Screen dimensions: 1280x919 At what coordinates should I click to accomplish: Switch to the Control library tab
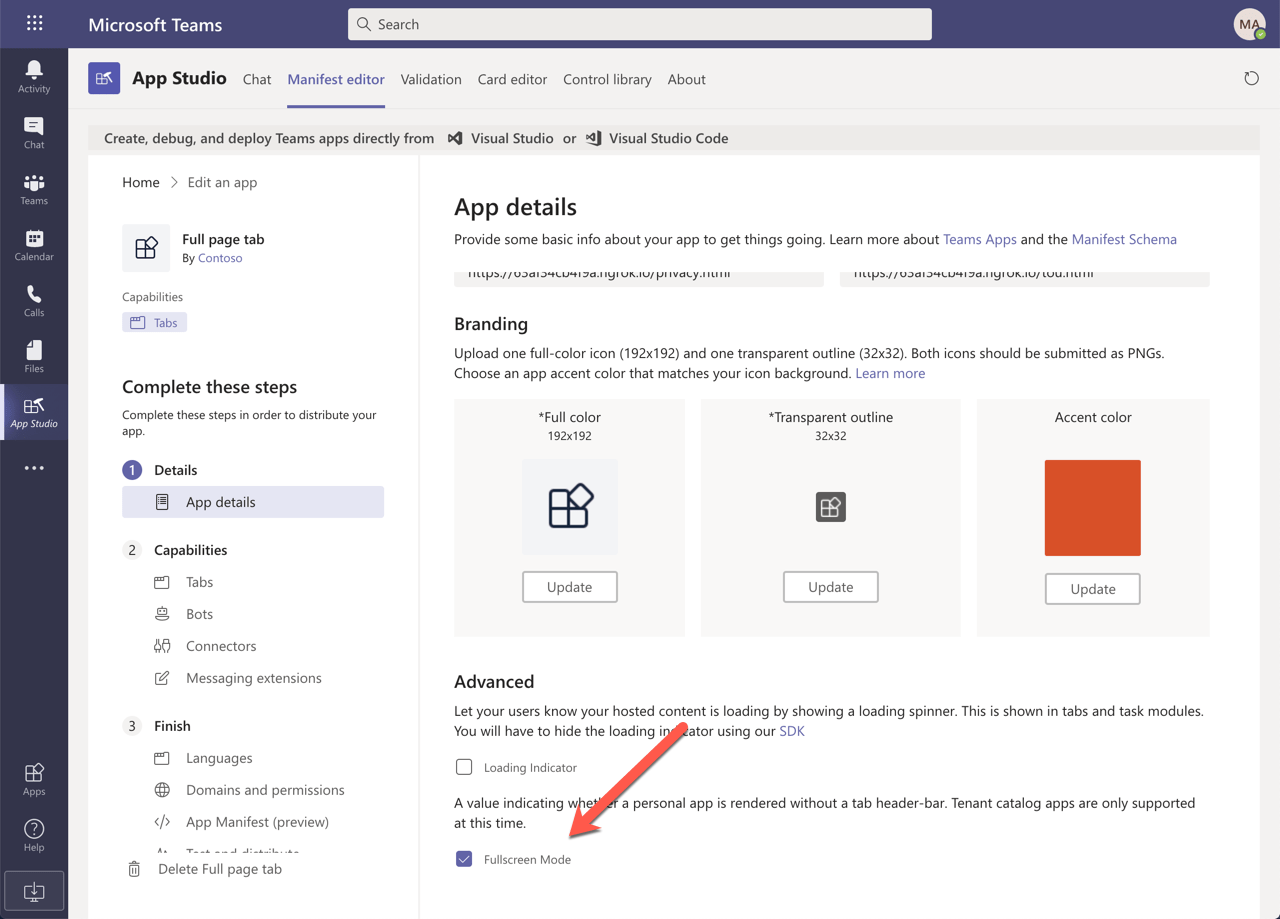pyautogui.click(x=607, y=79)
